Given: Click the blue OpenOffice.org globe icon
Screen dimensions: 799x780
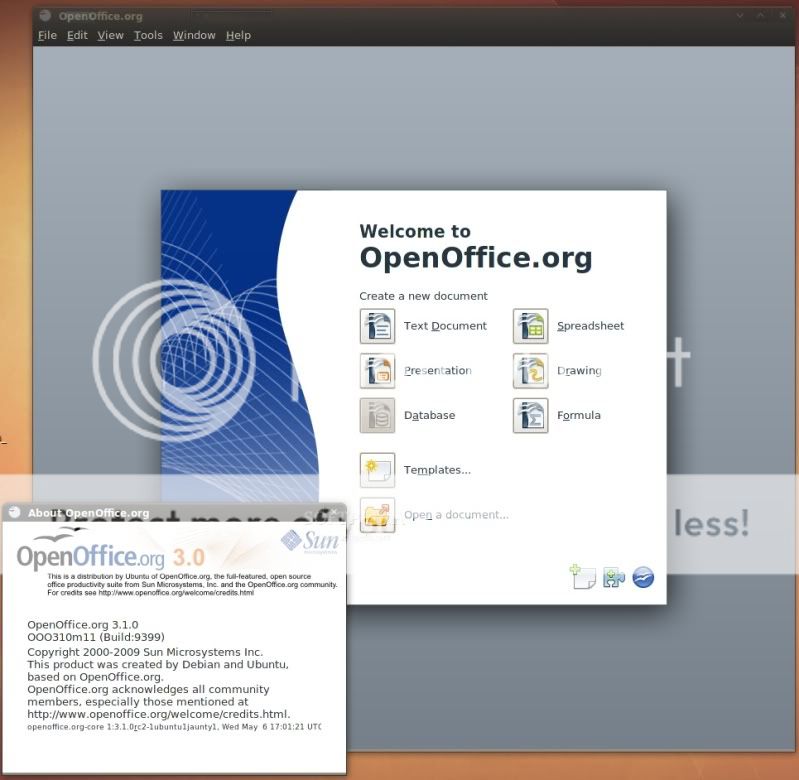Looking at the screenshot, I should [643, 578].
